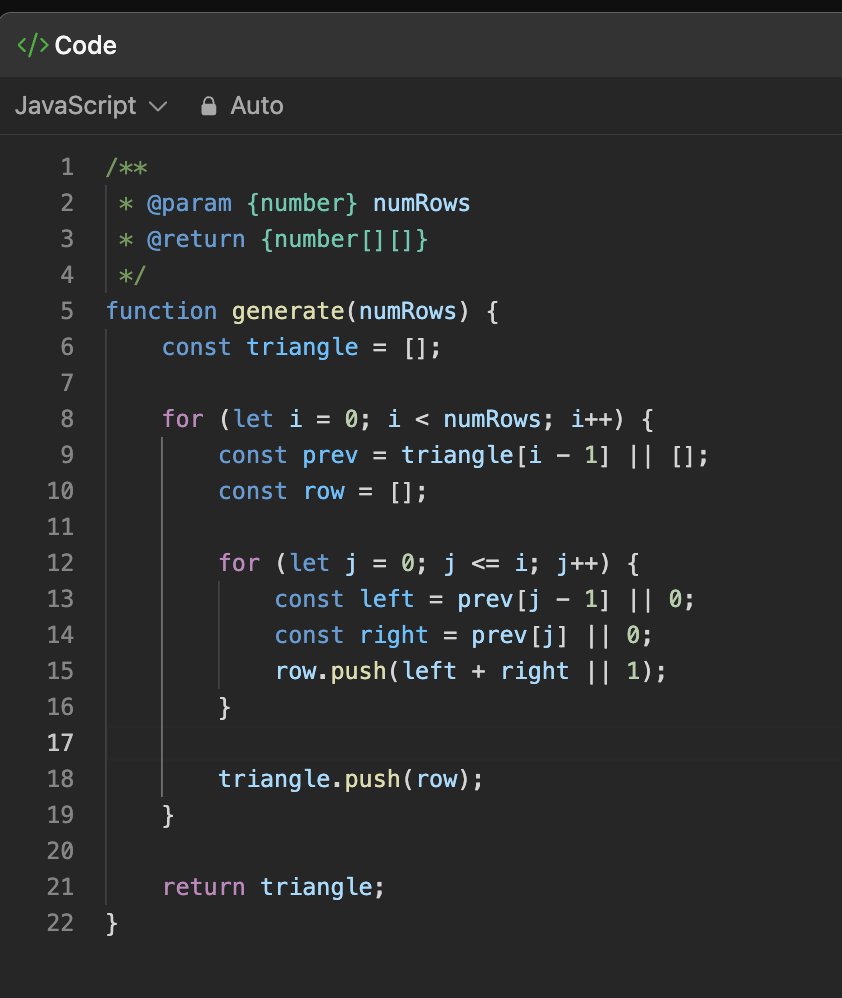Click the chevron next to JavaScript

tap(158, 106)
